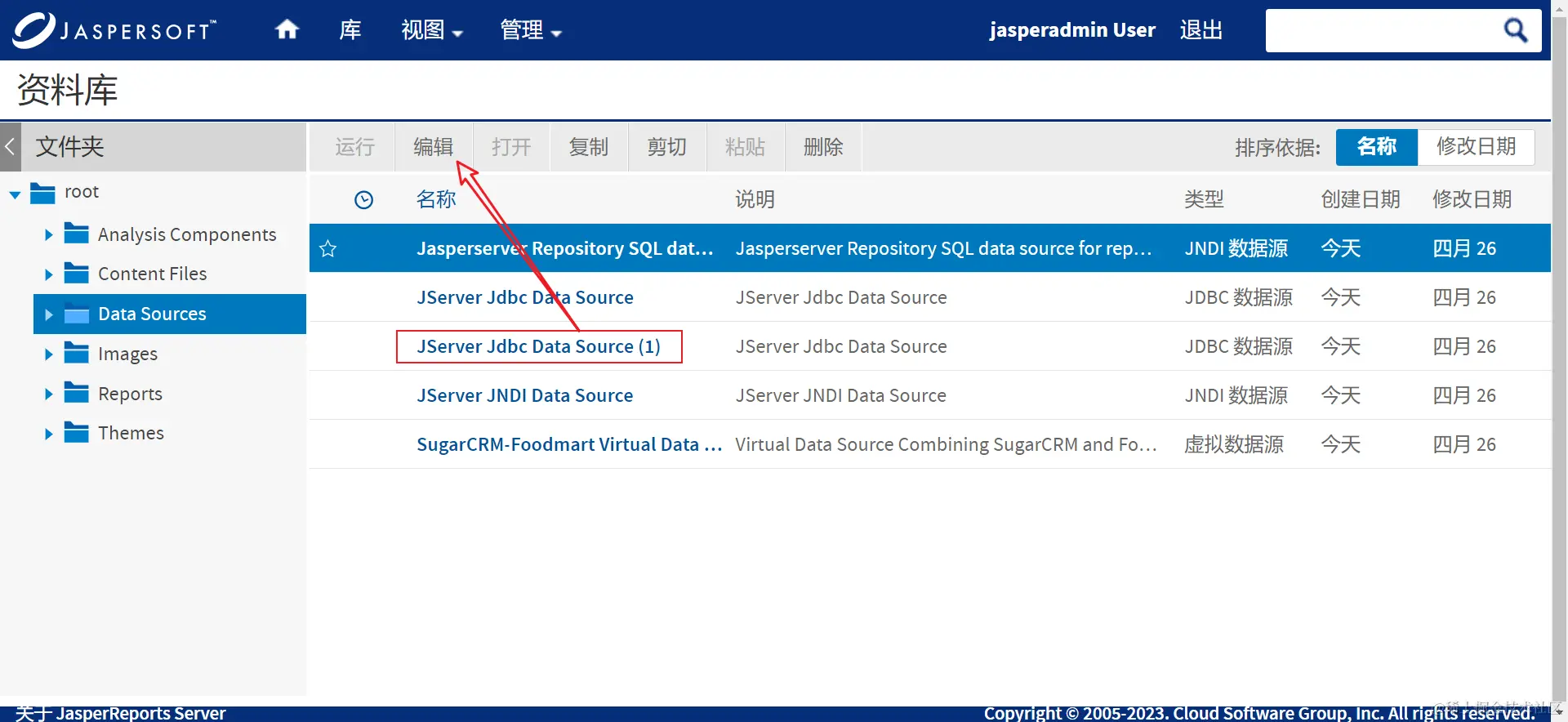Click the Jaspersoft logo
This screenshot has height=722, width=1568.
[x=114, y=30]
